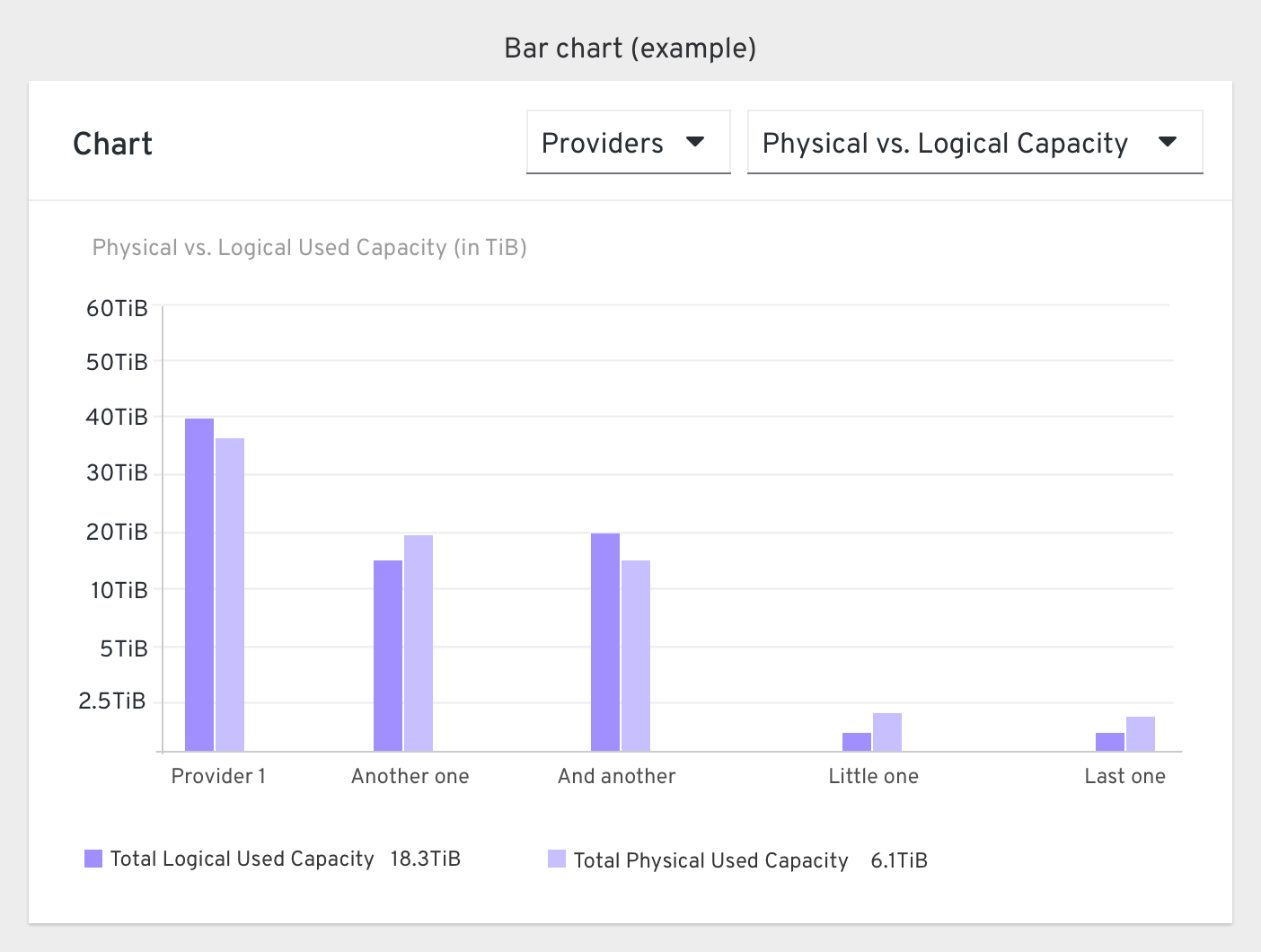Click the 6.1TiB physical total value
The height and width of the screenshot is (952, 1261).
[x=899, y=861]
